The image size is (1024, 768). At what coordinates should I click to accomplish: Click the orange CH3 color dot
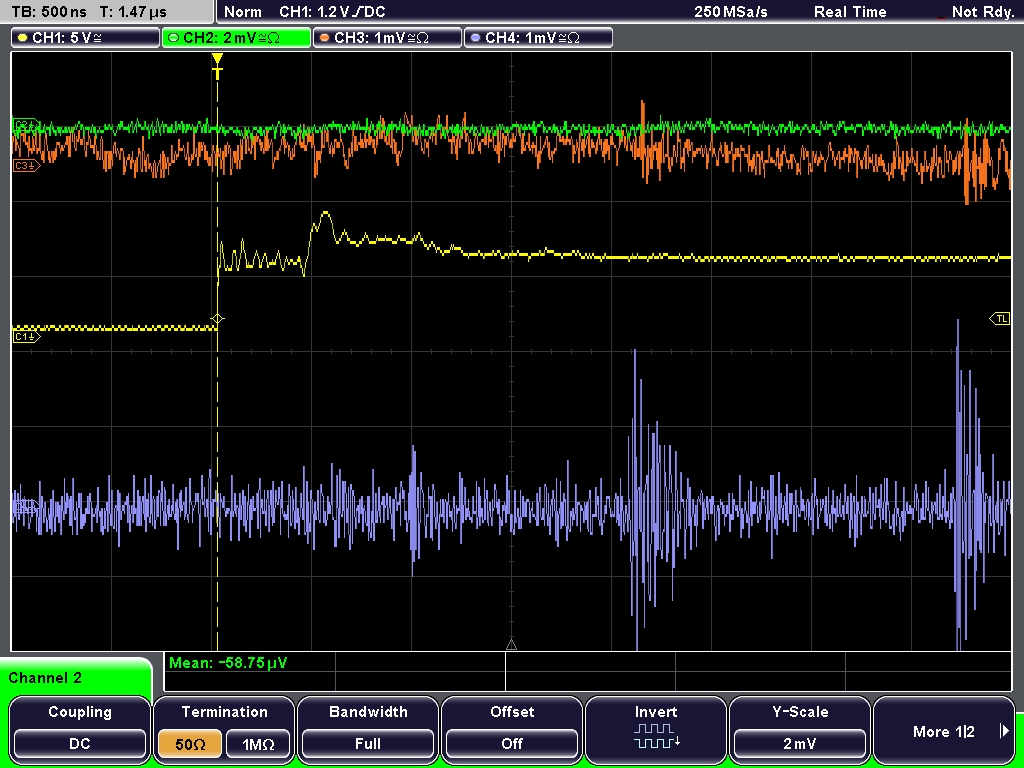[325, 38]
